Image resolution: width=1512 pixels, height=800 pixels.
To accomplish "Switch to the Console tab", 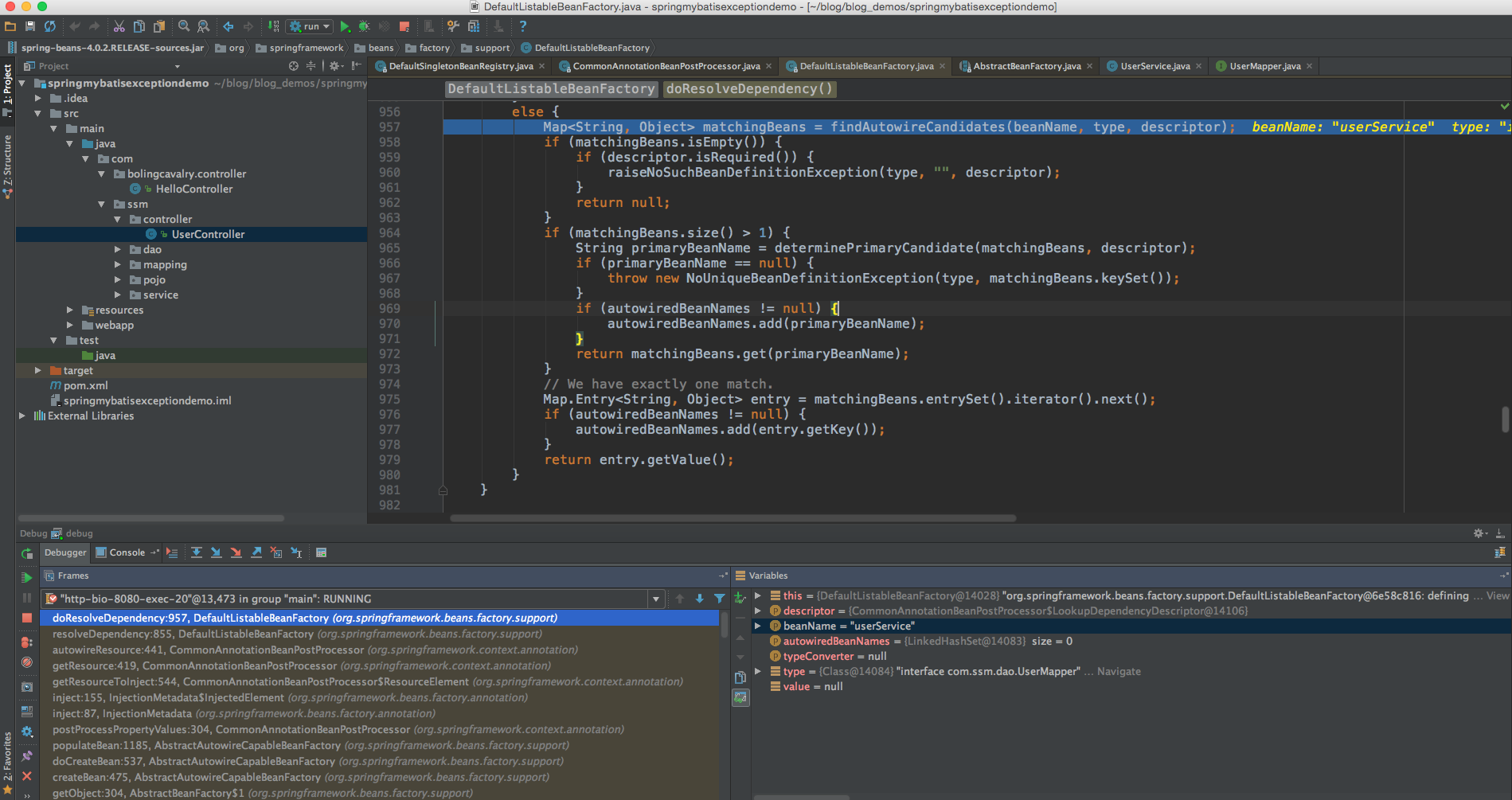I will tap(127, 552).
